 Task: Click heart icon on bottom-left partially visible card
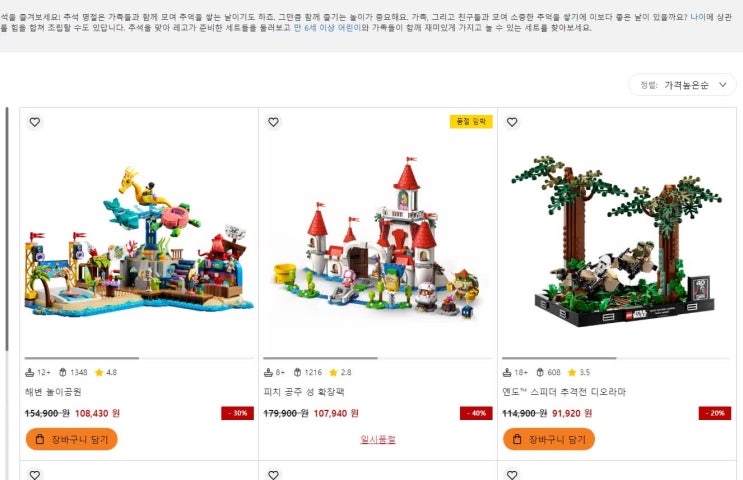(35, 475)
